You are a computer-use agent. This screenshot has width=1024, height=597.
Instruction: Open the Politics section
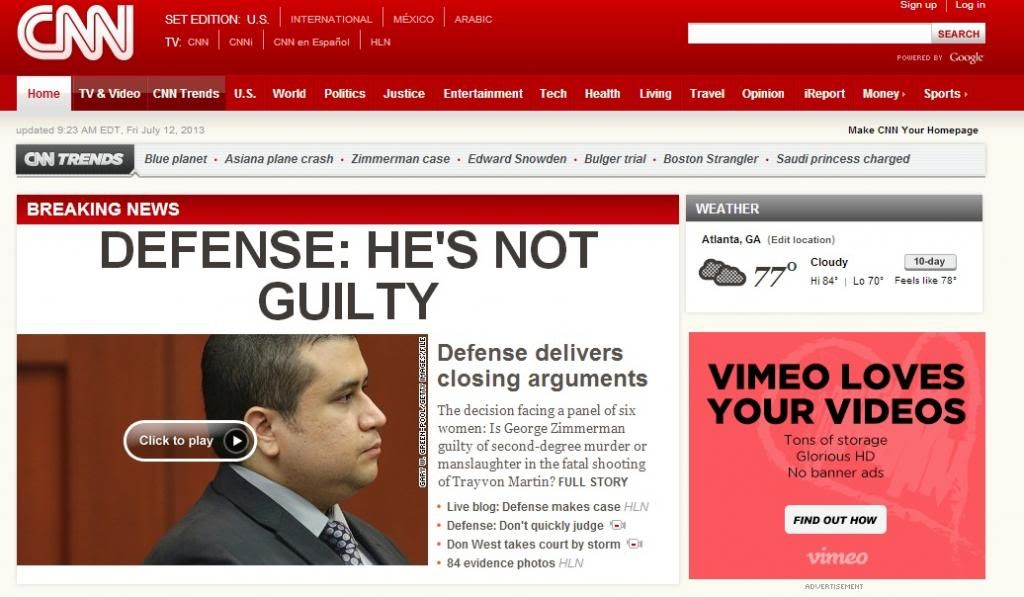[x=345, y=93]
